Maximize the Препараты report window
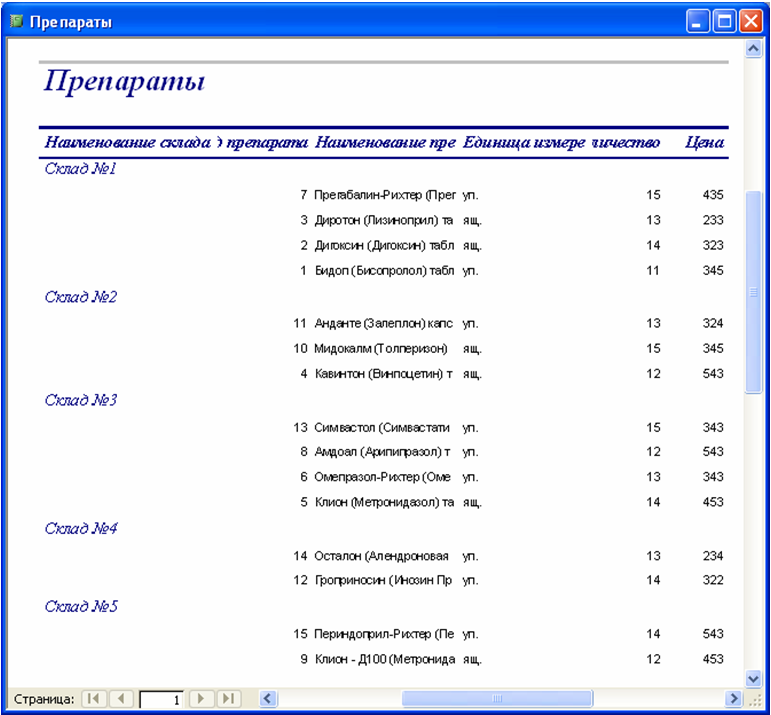The height and width of the screenshot is (715, 771). pos(724,21)
